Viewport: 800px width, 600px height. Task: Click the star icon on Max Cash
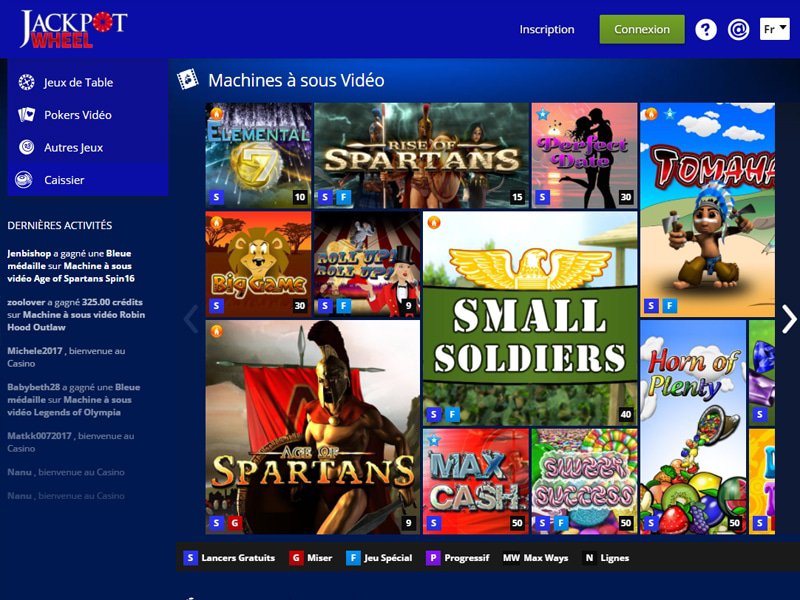coord(434,439)
